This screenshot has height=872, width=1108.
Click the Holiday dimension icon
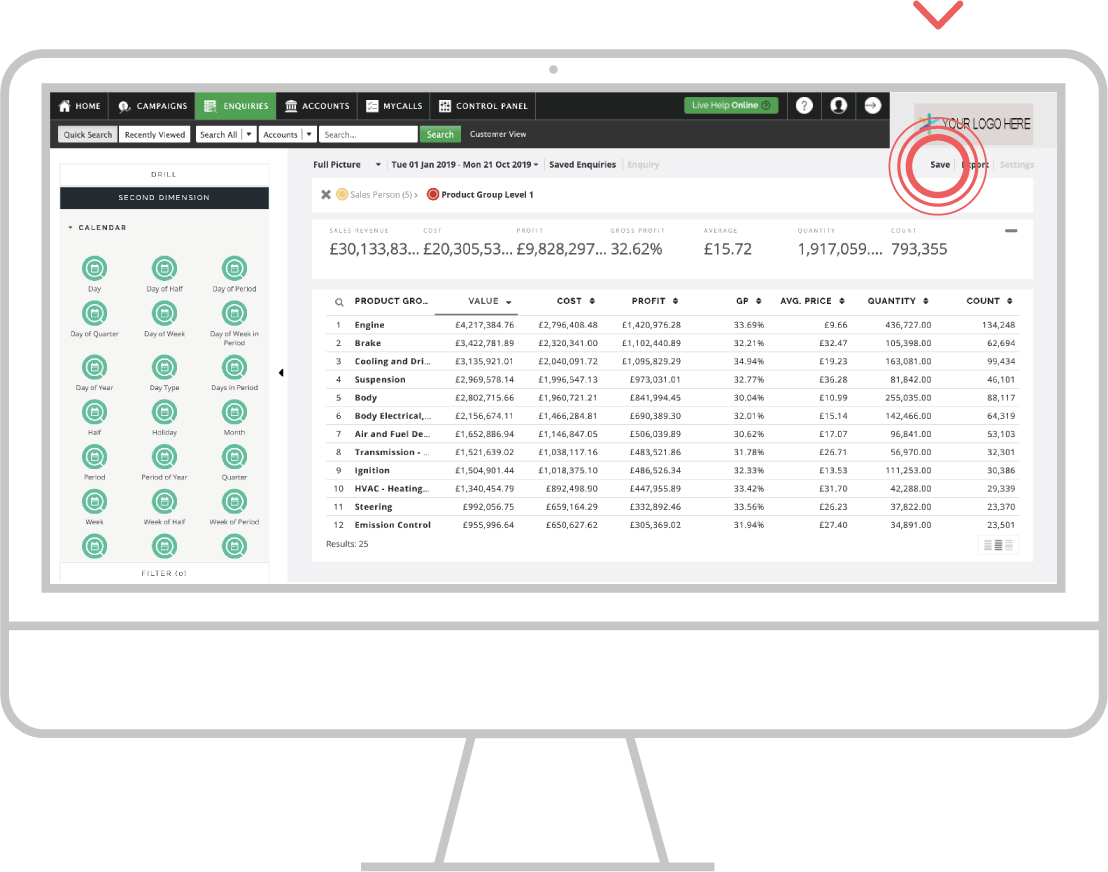point(164,412)
